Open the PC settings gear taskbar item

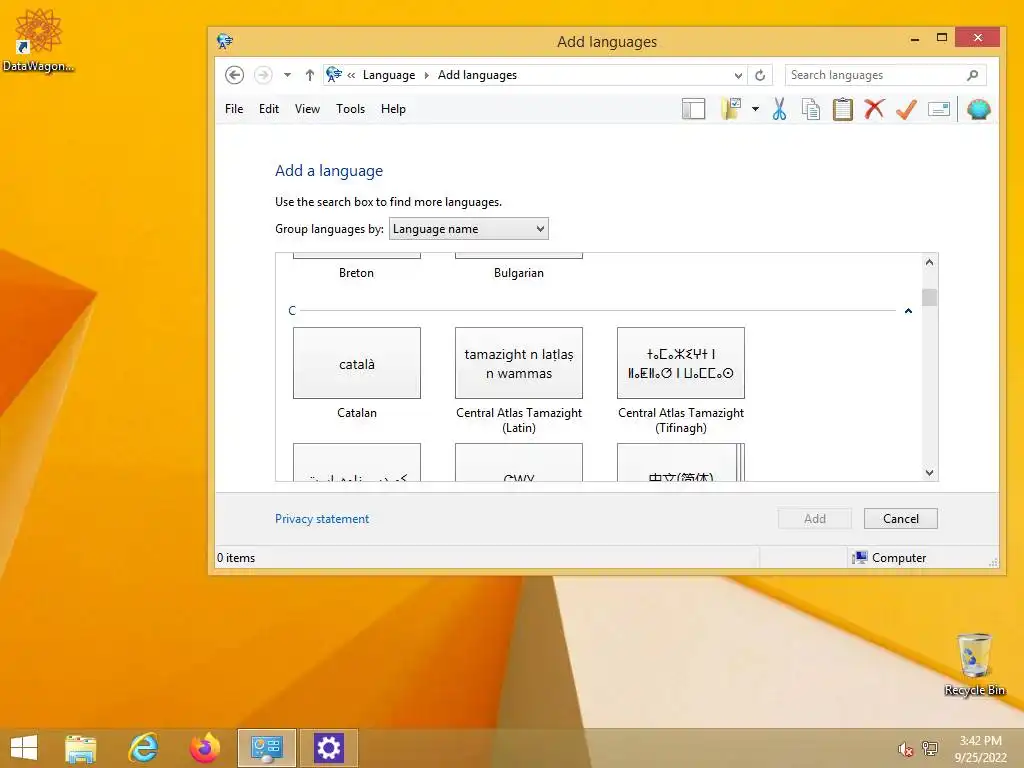(x=328, y=748)
